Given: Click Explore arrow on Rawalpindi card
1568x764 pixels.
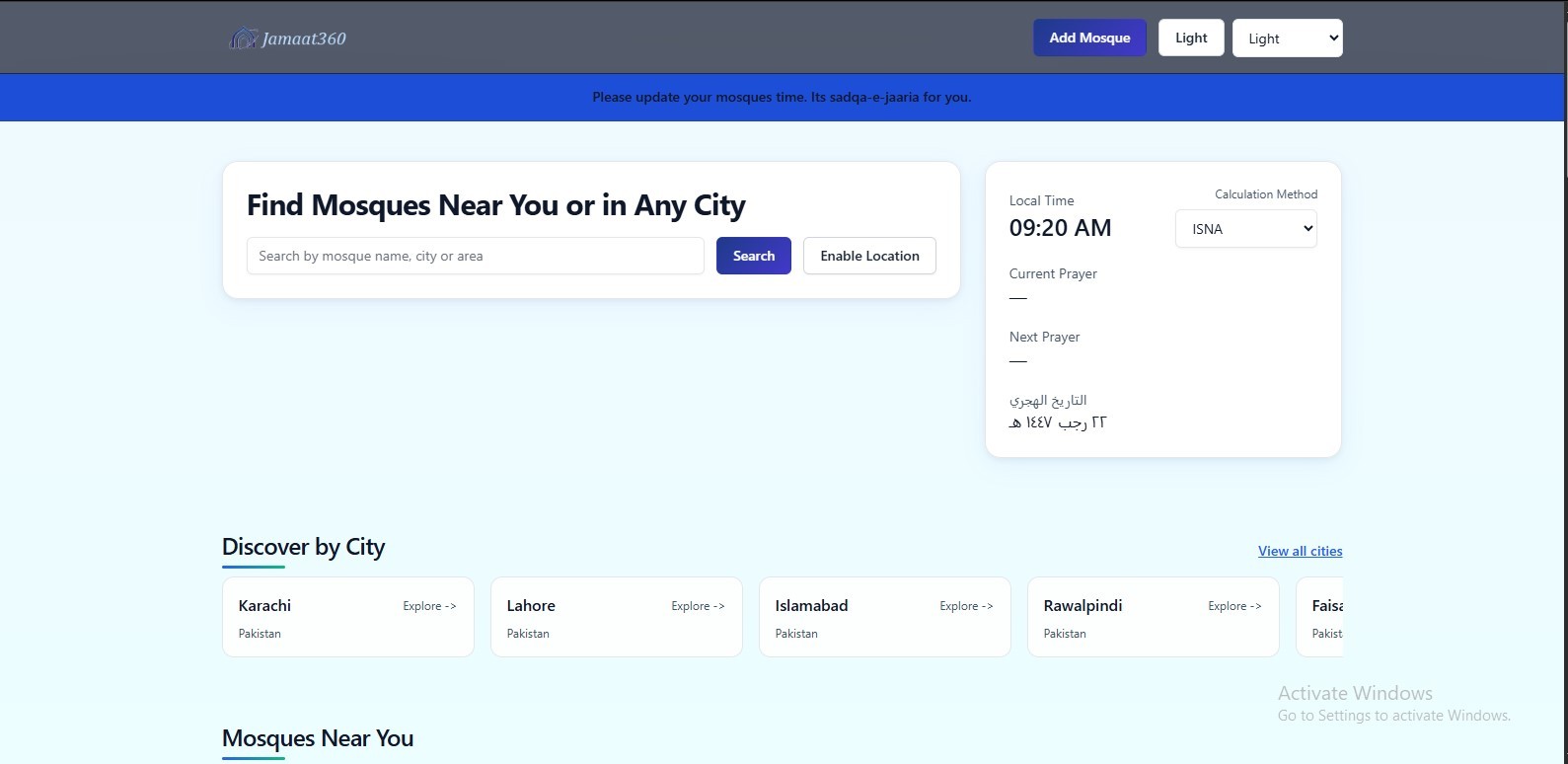Looking at the screenshot, I should (x=1234, y=606).
